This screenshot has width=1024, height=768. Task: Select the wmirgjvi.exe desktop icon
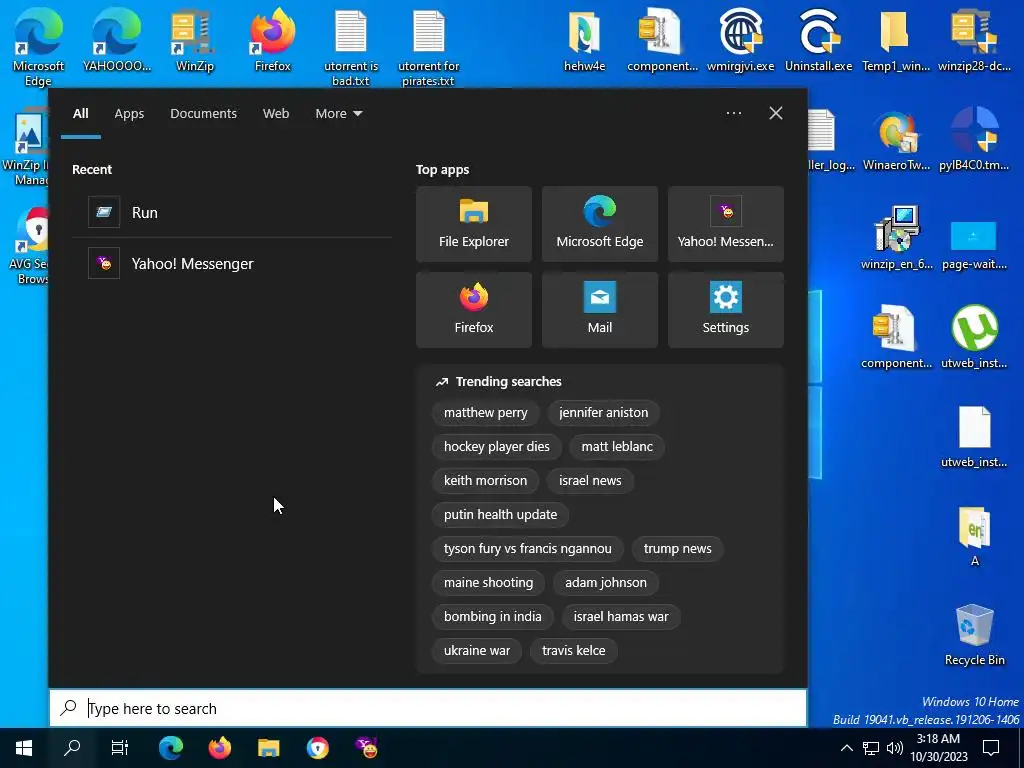click(741, 40)
